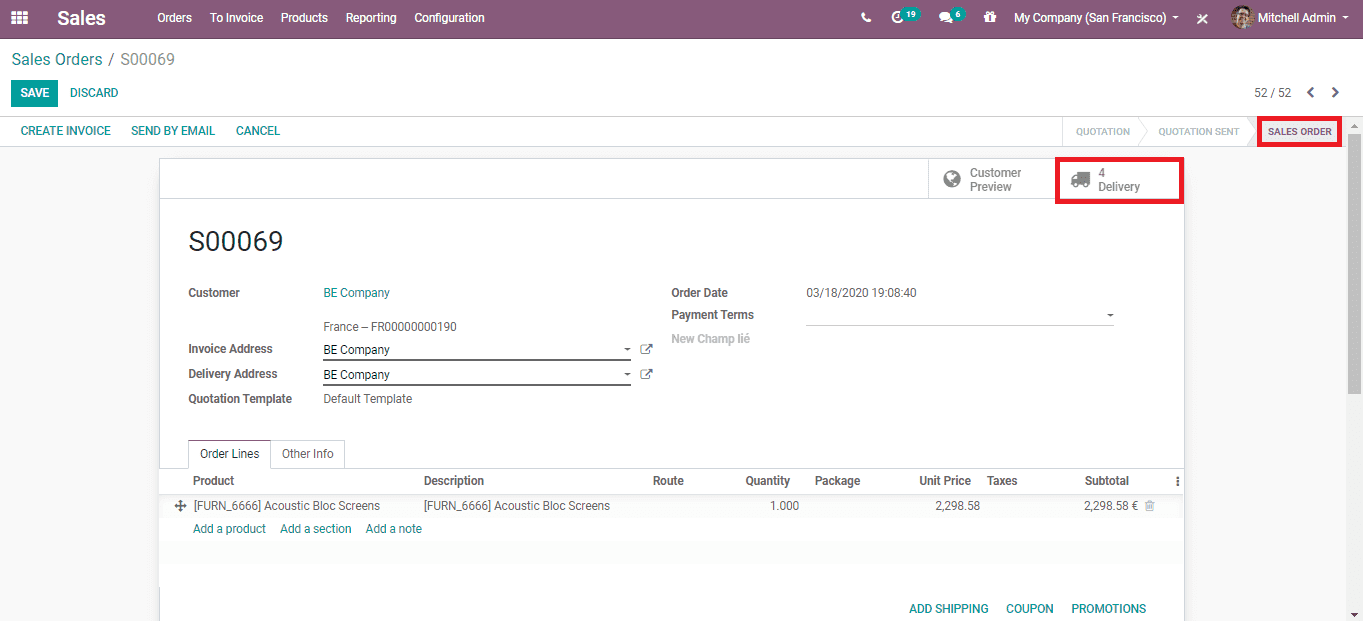Viewport: 1363px width, 621px height.
Task: Go to the next record arrow
Action: [1335, 93]
